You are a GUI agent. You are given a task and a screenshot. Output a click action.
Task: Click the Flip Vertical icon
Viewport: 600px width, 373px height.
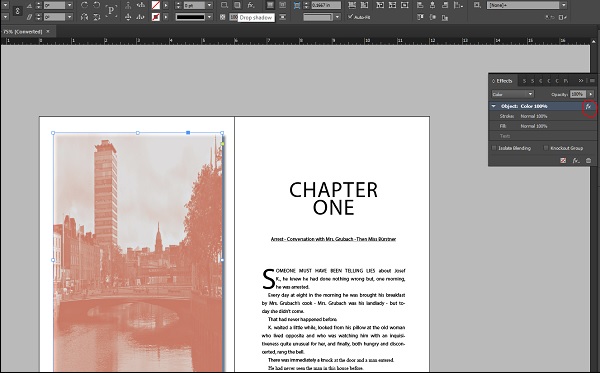click(x=97, y=17)
